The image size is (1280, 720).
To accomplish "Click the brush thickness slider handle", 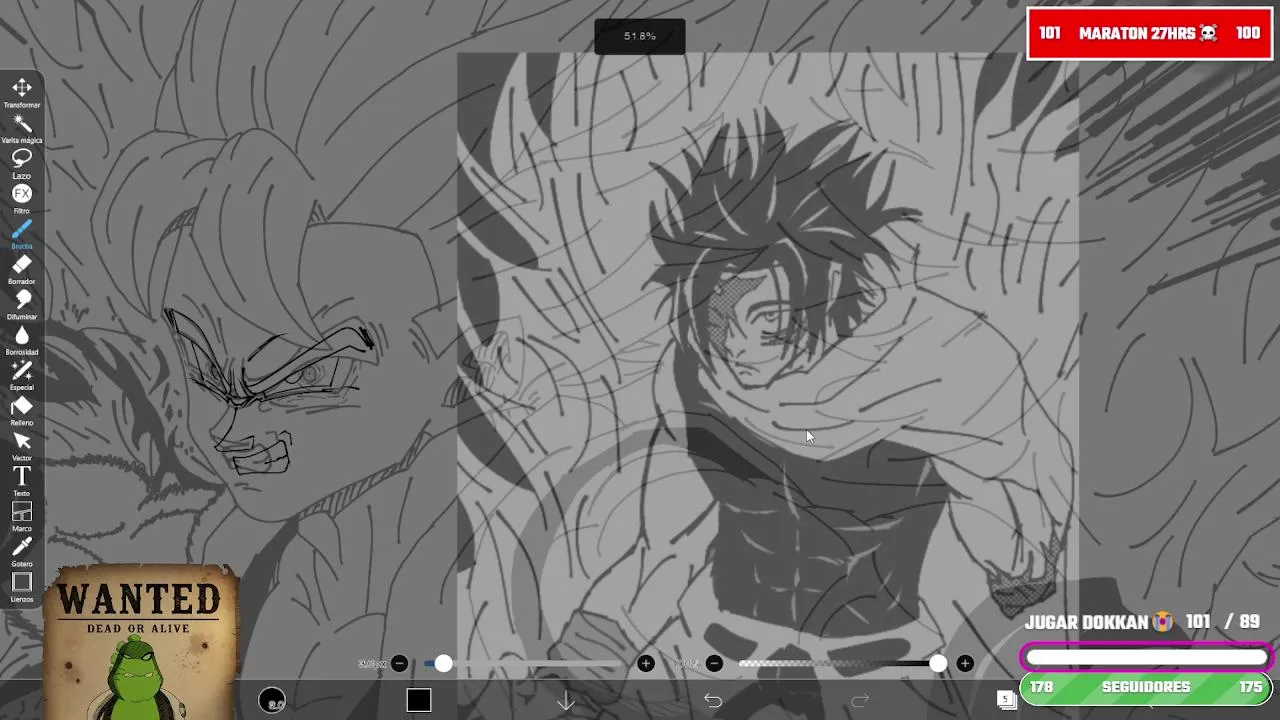I will click(443, 663).
